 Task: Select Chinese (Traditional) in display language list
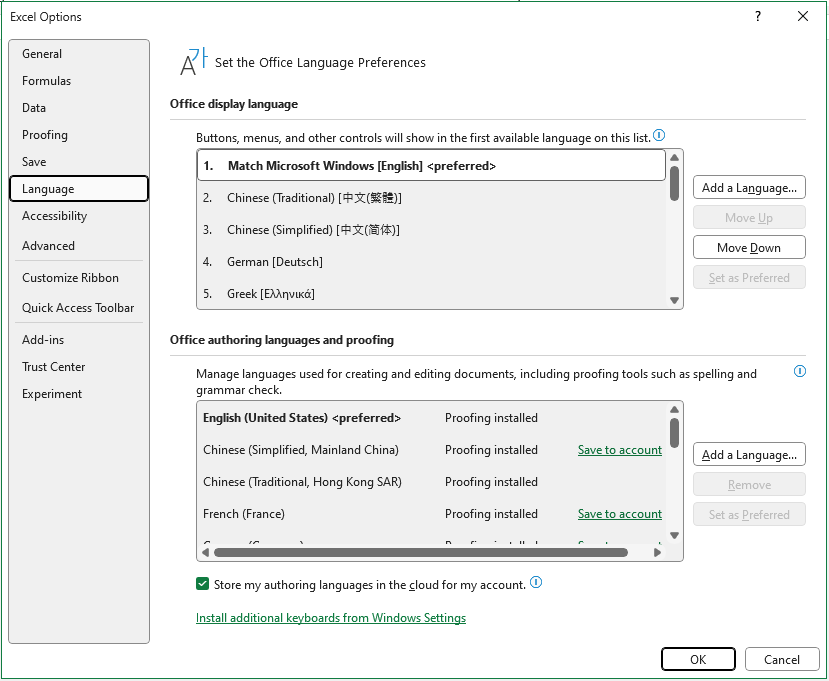(x=431, y=198)
